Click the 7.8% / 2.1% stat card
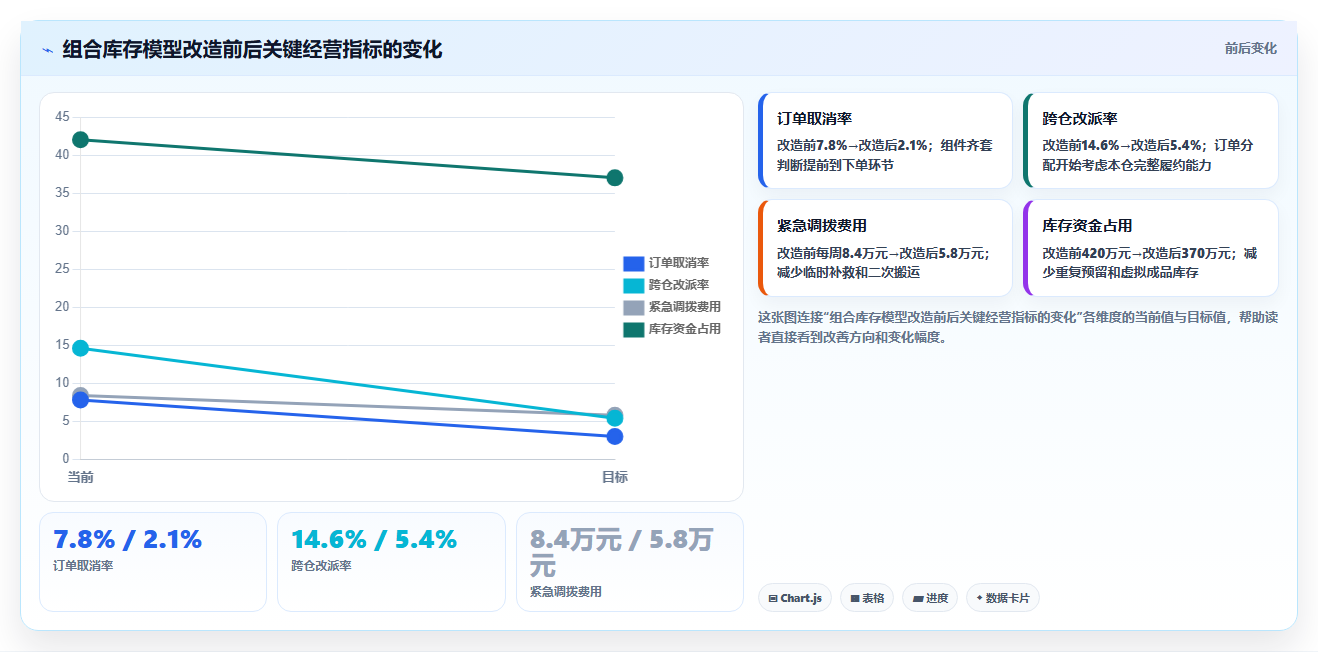 click(x=153, y=562)
